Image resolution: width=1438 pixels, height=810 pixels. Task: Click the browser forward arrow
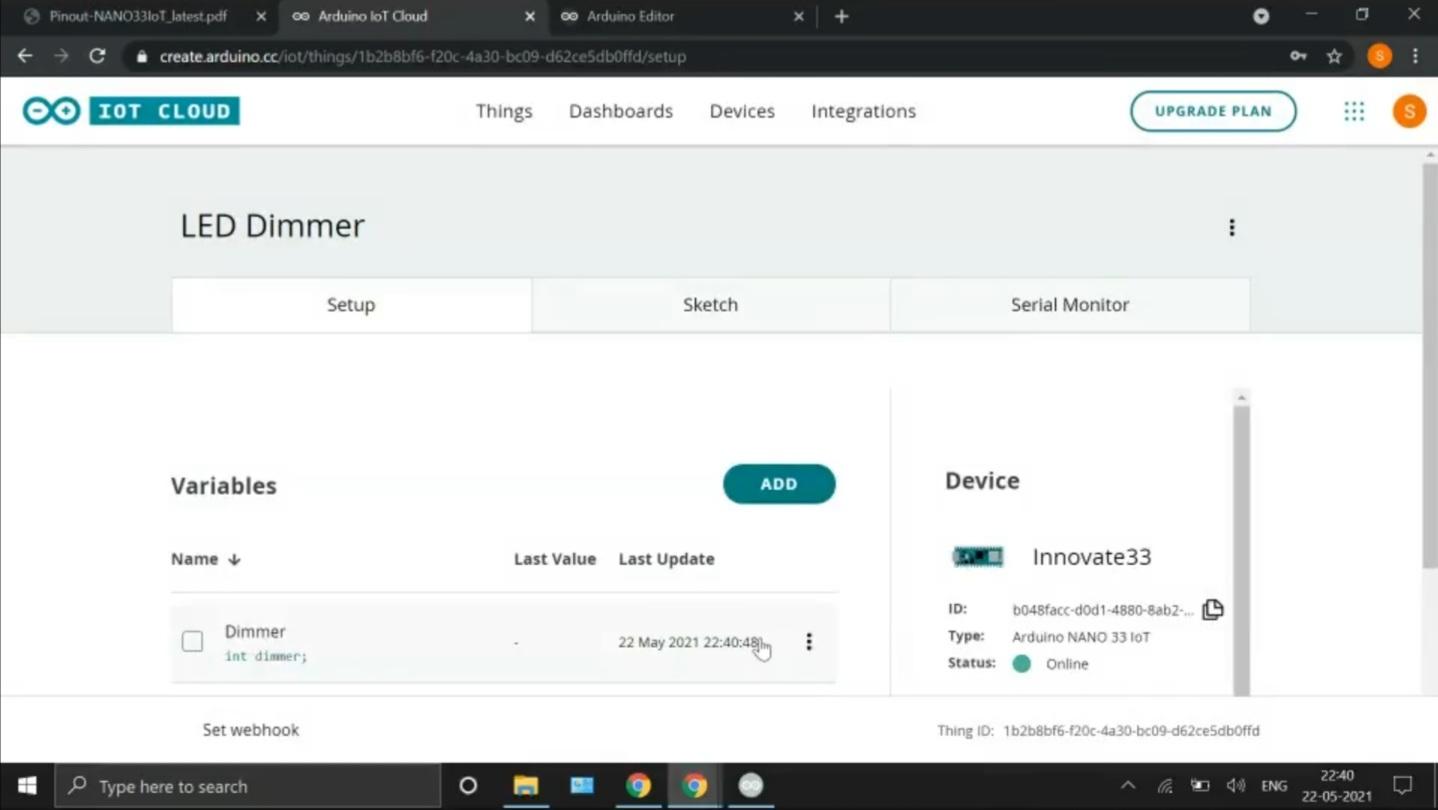point(61,56)
